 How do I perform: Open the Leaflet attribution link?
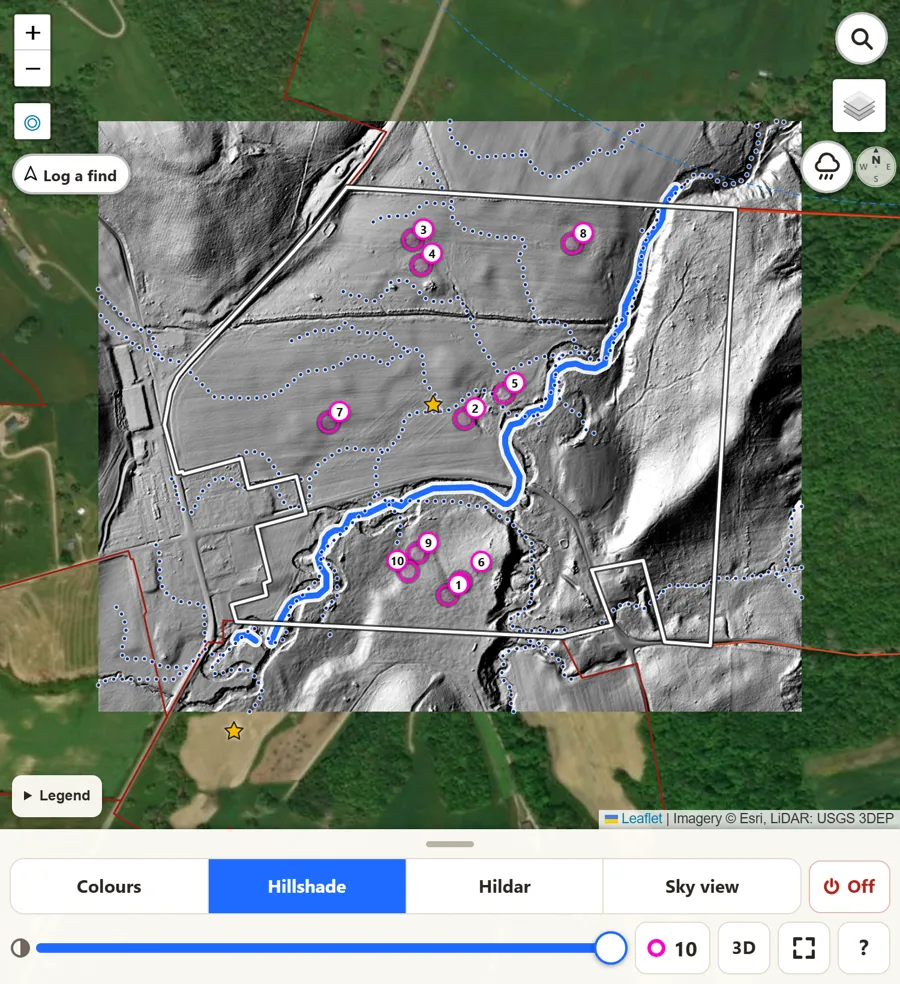pyautogui.click(x=641, y=818)
